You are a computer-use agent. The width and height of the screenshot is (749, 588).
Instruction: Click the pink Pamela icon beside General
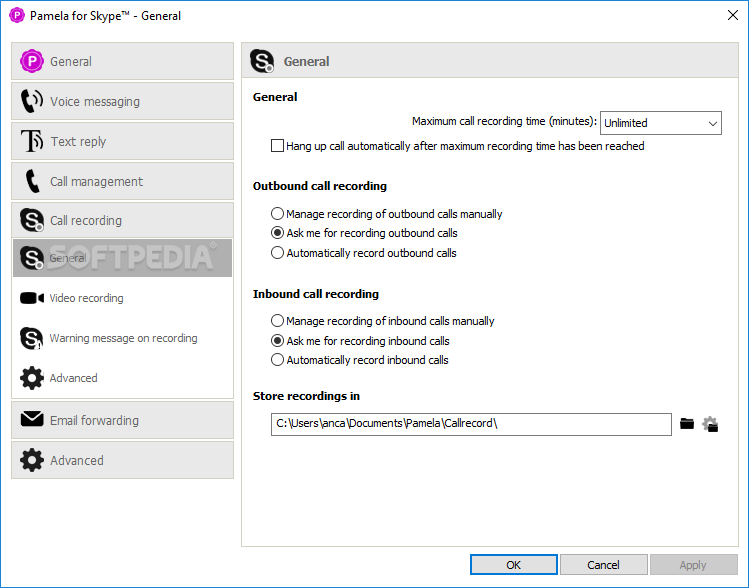tap(32, 61)
